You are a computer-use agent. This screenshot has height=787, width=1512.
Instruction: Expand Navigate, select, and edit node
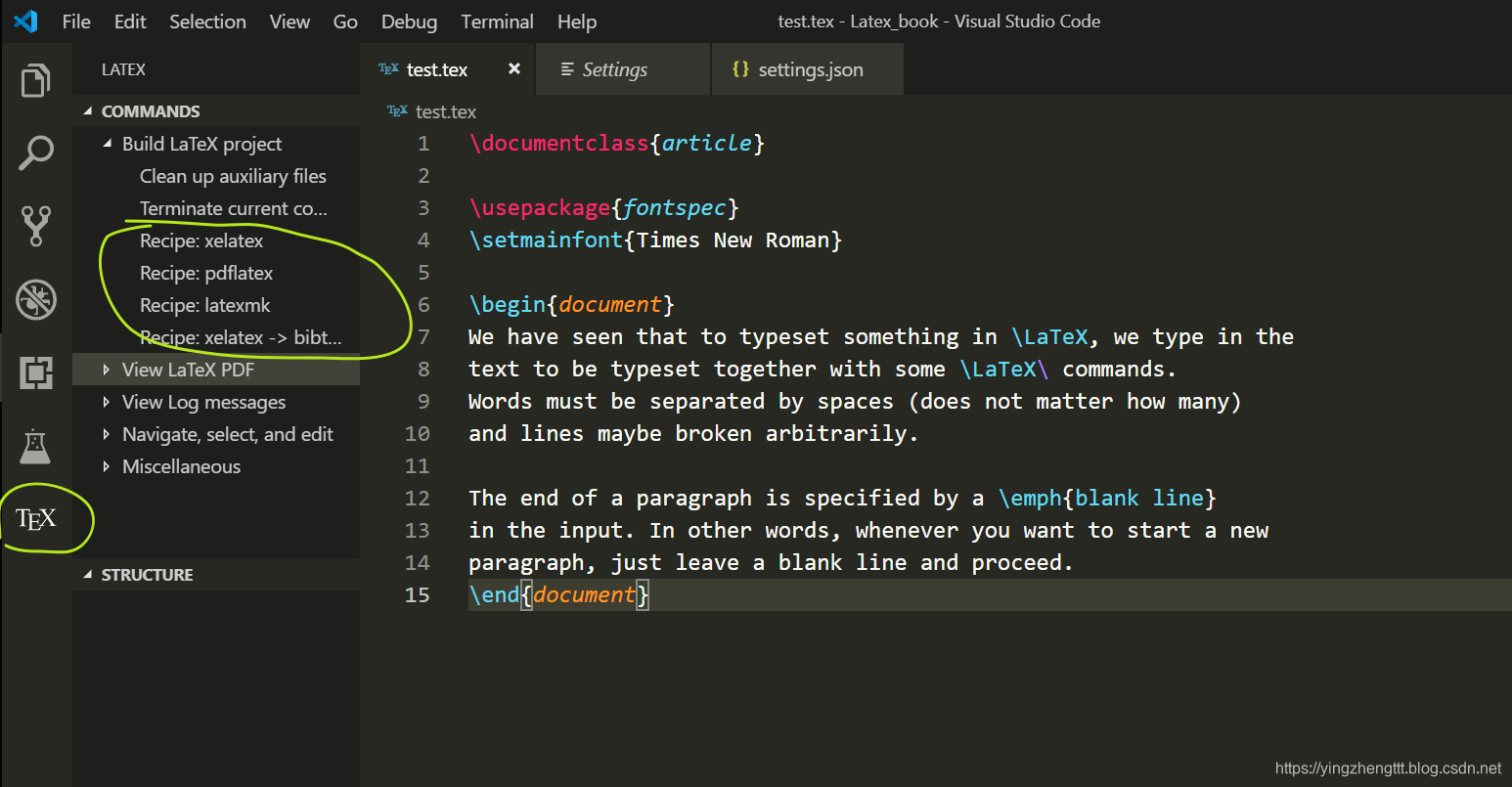(x=107, y=434)
